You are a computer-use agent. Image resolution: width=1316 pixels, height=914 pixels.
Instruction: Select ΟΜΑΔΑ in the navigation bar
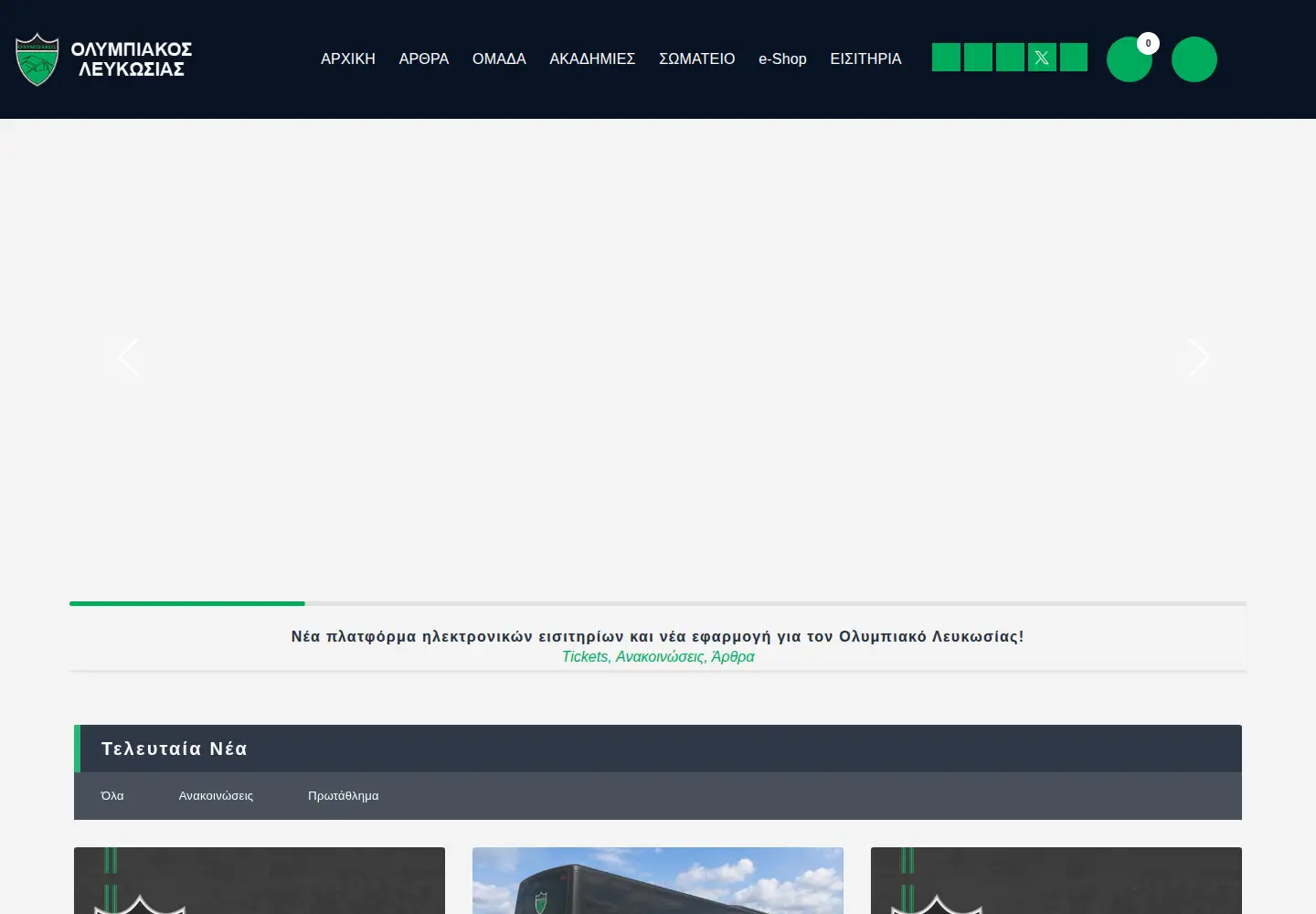(499, 58)
